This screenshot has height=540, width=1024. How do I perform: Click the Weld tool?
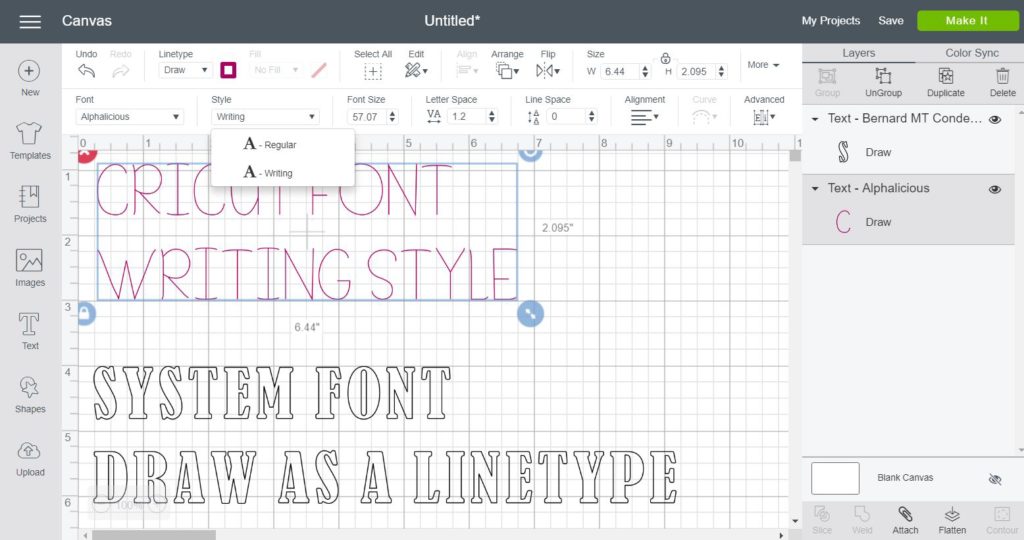[x=862, y=520]
